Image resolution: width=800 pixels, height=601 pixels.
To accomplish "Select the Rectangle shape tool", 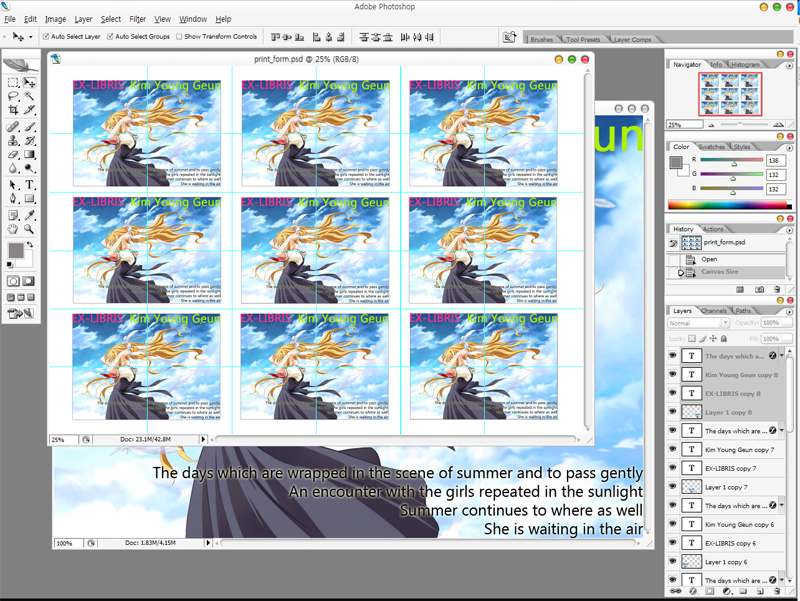I will [x=29, y=198].
